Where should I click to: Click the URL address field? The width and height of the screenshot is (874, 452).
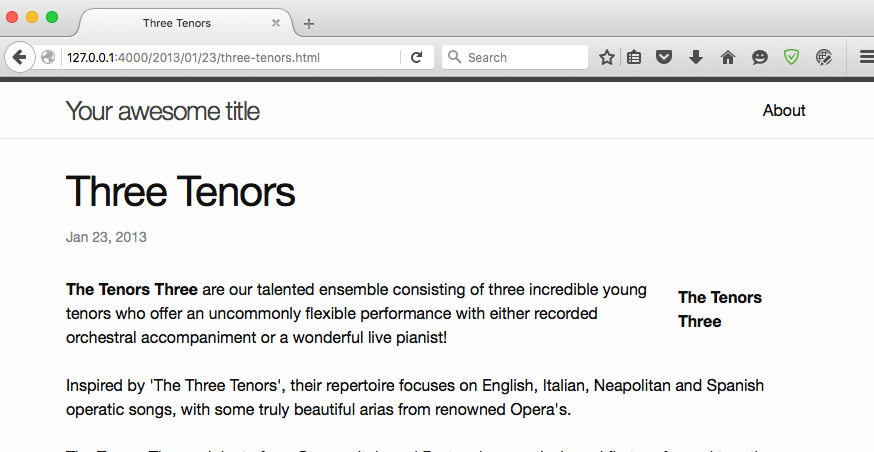[230, 57]
